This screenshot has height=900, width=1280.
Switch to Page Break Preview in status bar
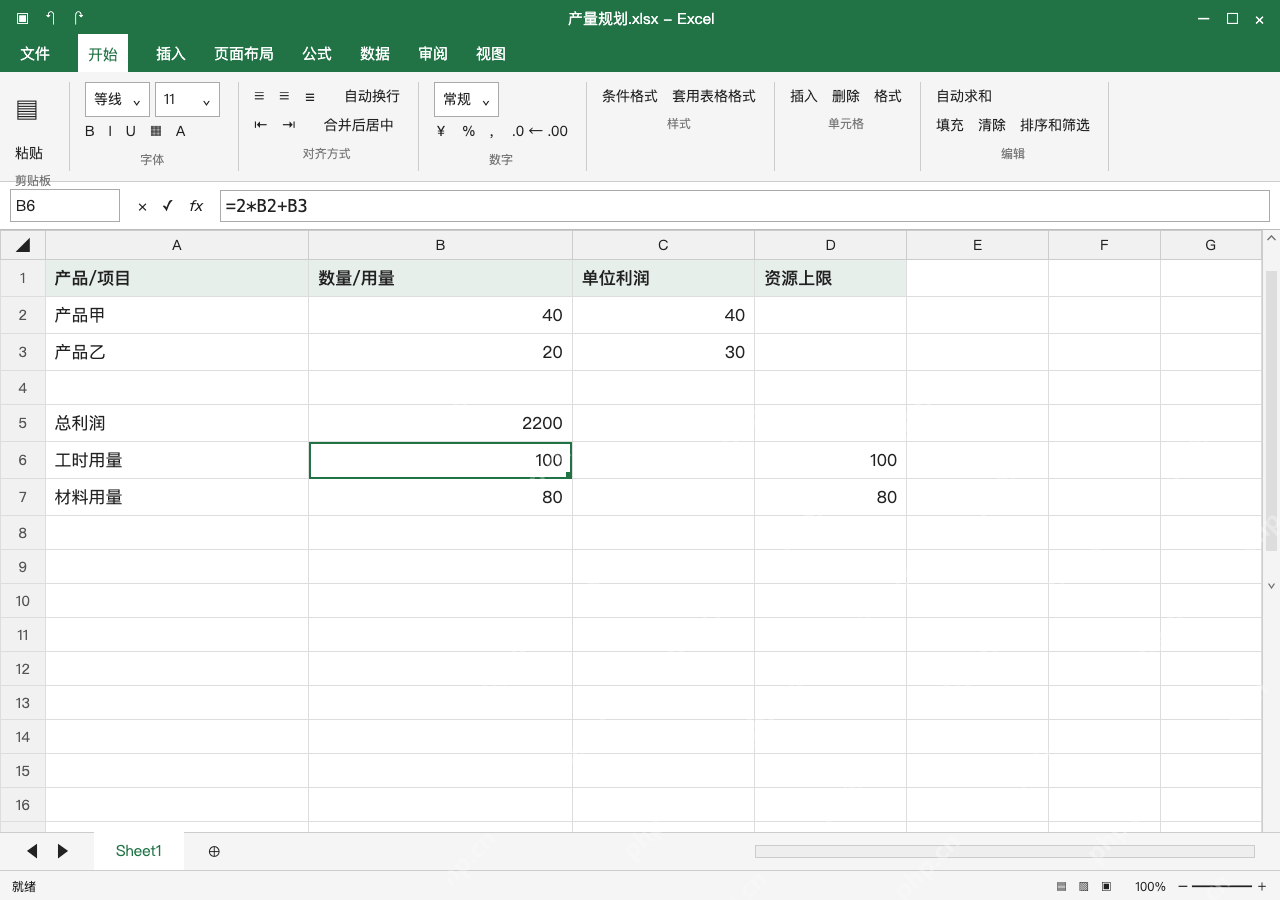click(1106, 887)
